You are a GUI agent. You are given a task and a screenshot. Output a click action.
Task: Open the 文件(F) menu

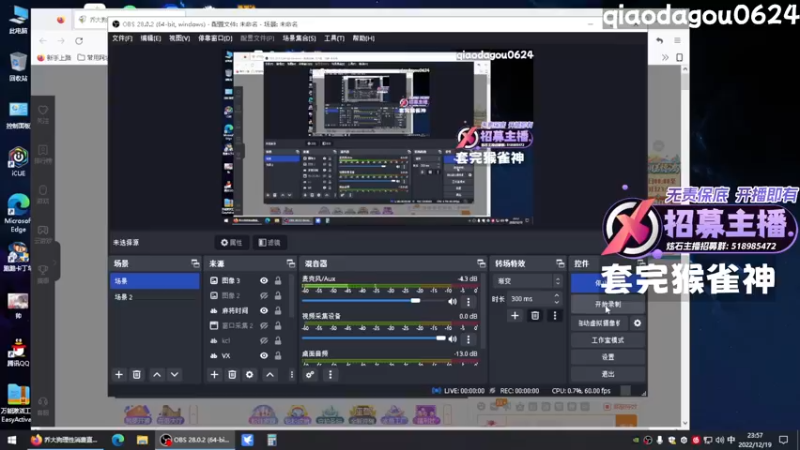(x=122, y=38)
